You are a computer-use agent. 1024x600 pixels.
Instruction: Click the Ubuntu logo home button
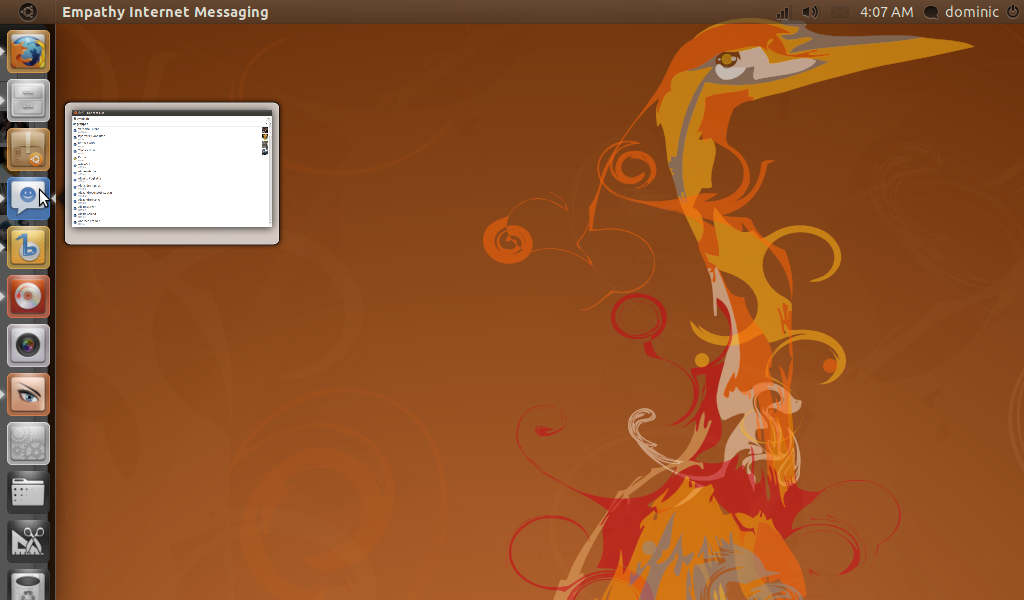pyautogui.click(x=27, y=12)
